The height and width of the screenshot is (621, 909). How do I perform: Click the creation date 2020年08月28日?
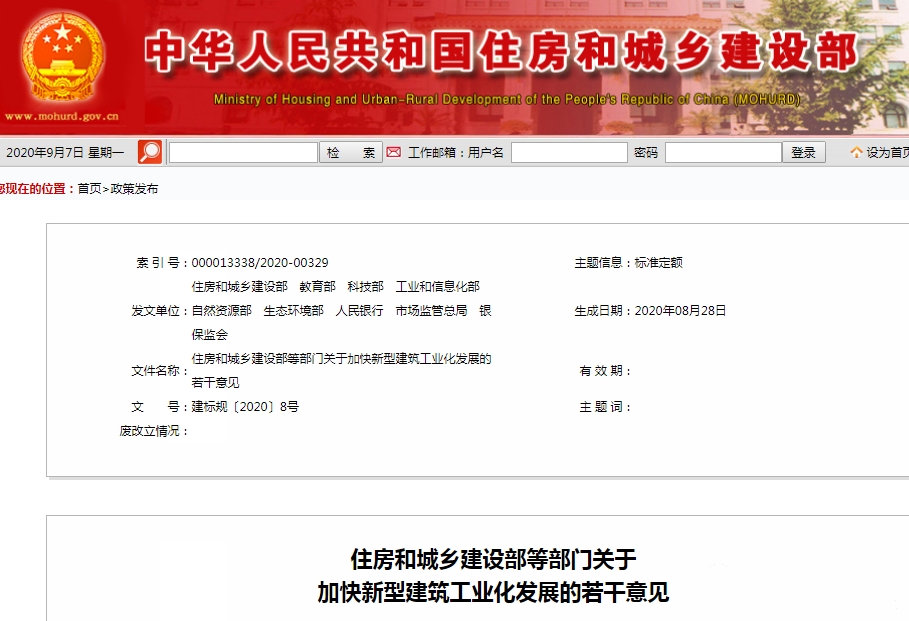pos(680,311)
